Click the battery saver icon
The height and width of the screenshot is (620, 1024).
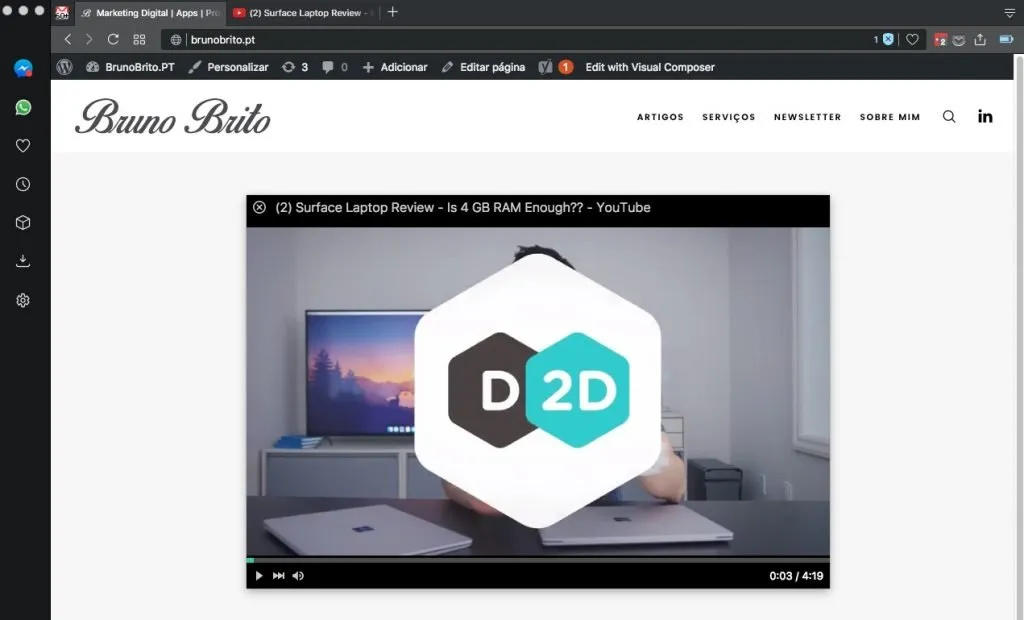(1006, 39)
